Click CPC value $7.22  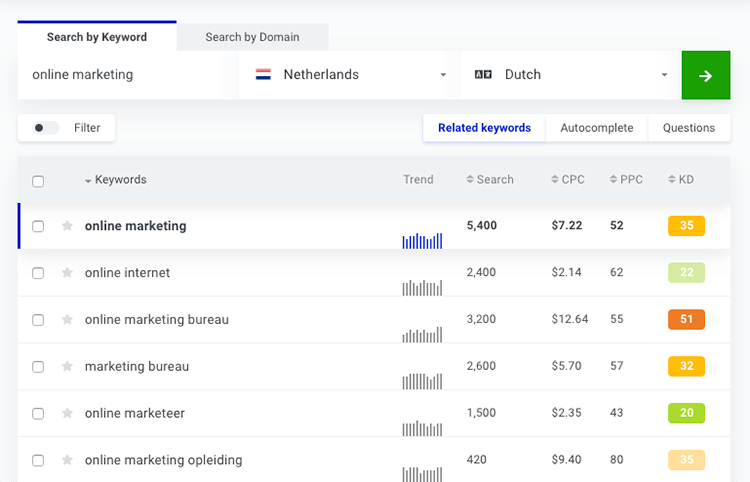tap(567, 226)
